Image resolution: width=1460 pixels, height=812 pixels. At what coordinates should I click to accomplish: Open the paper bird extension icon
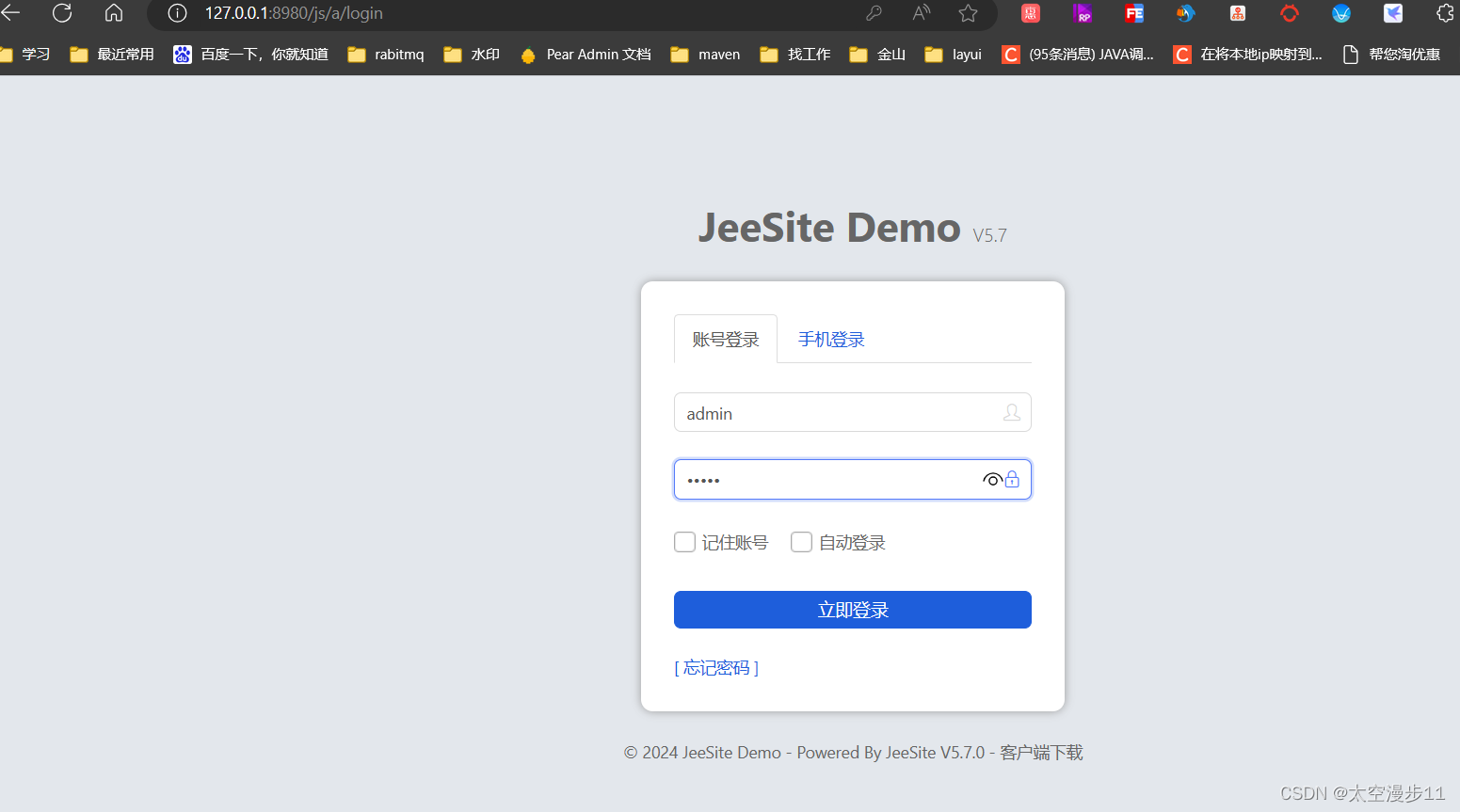pos(1393,13)
